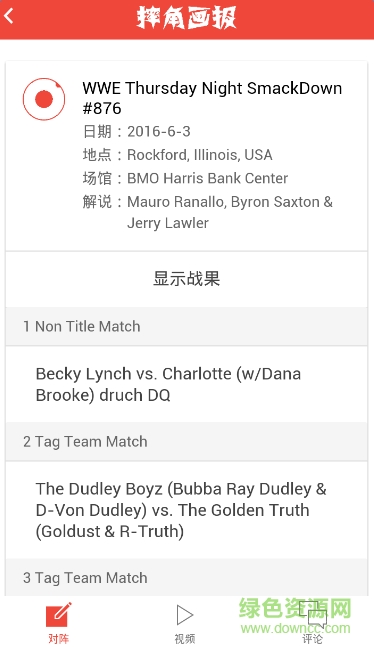Image resolution: width=374 pixels, height=647 pixels.
Task: Open the Becky Lynch vs. Charlotte match
Action: point(187,384)
